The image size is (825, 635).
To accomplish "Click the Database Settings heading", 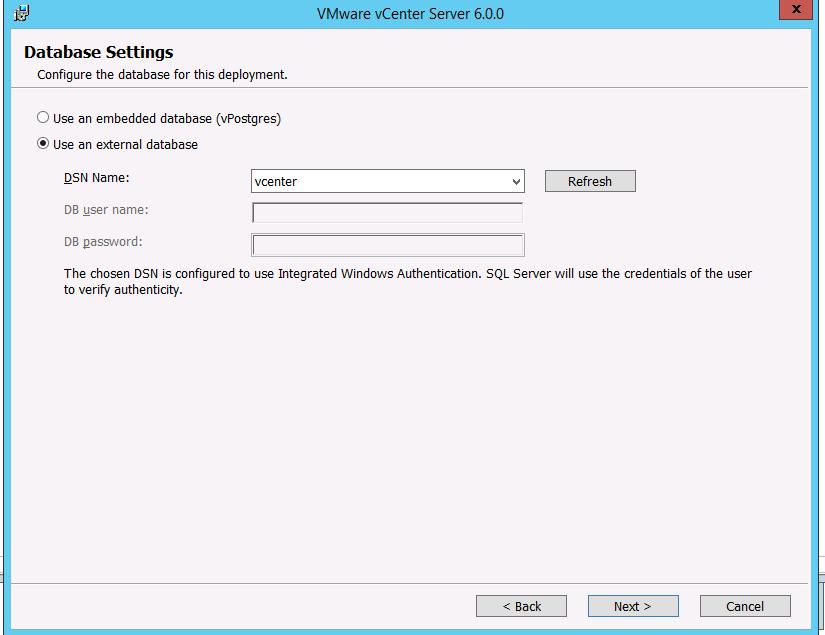I will click(x=98, y=52).
